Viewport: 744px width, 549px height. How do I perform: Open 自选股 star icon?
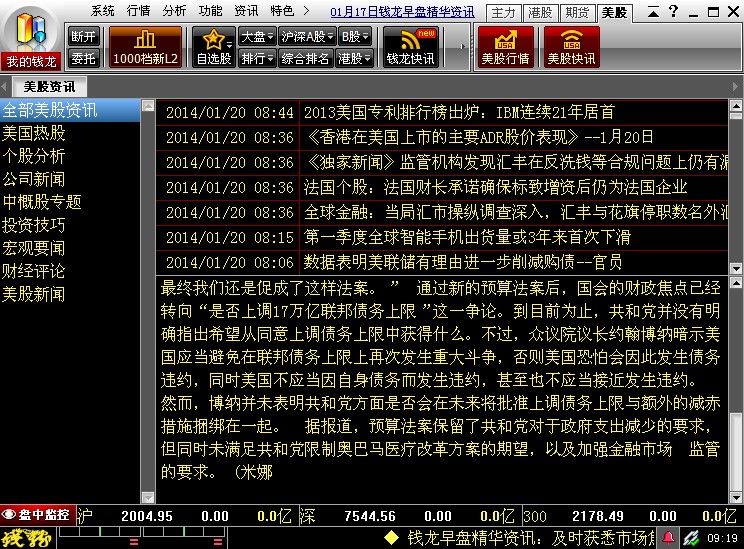pos(214,47)
